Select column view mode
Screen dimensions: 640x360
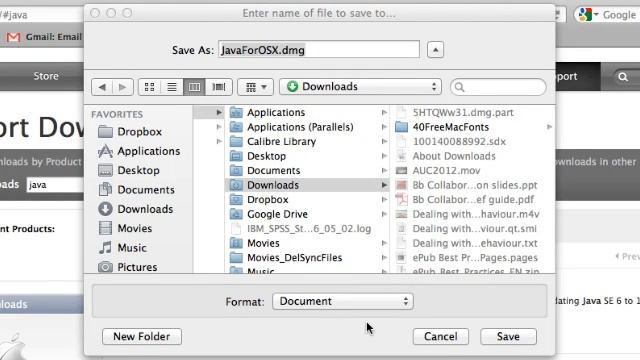194,87
